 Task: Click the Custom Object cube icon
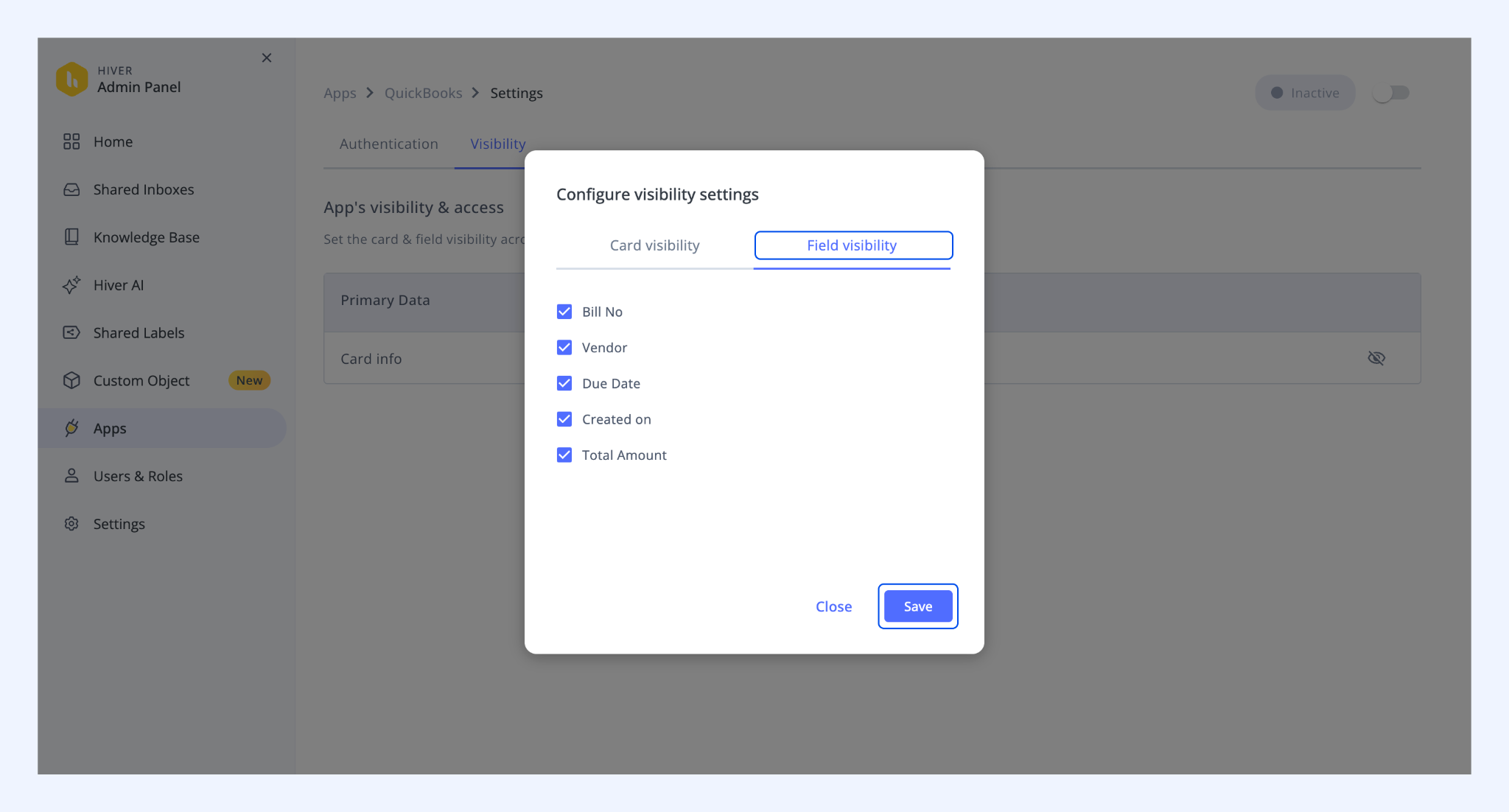point(71,380)
